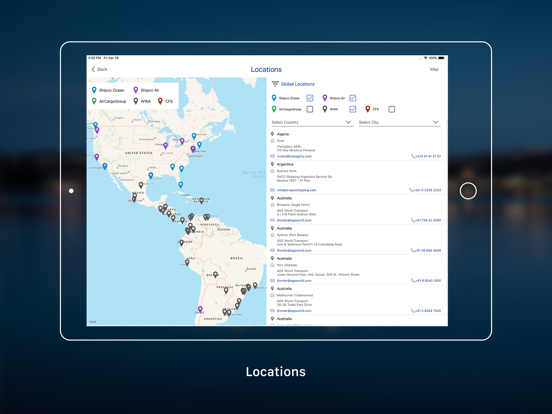Go back using the Back chevron
This screenshot has height=414, width=552.
(x=99, y=69)
